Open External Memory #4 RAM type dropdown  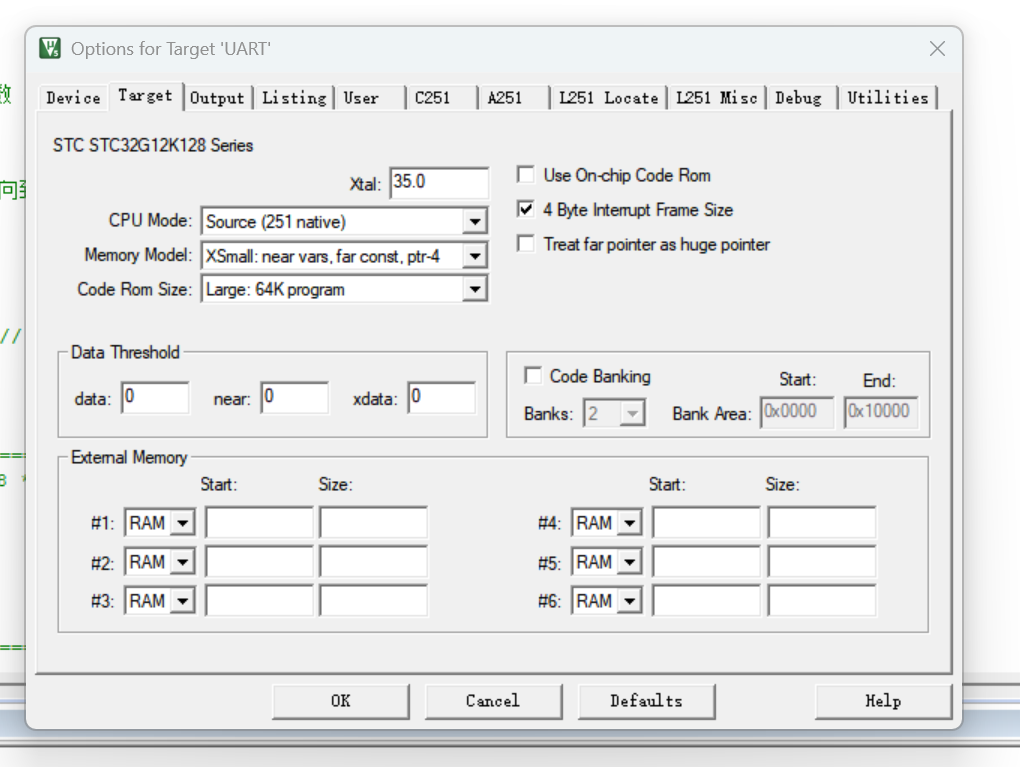(629, 523)
